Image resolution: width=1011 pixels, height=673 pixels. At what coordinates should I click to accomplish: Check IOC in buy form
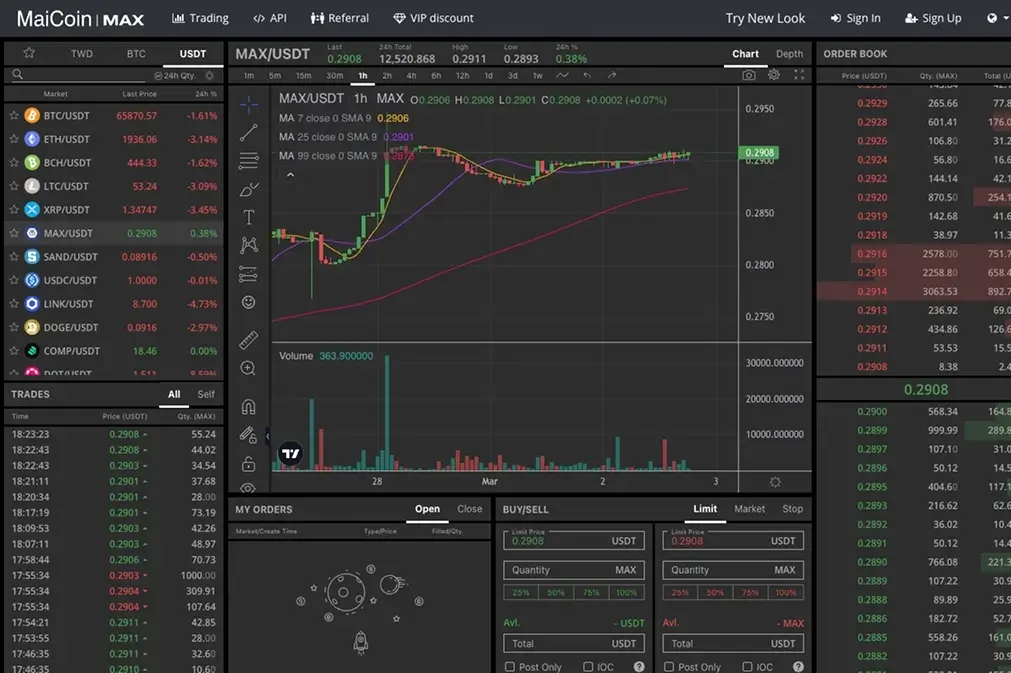click(588, 667)
